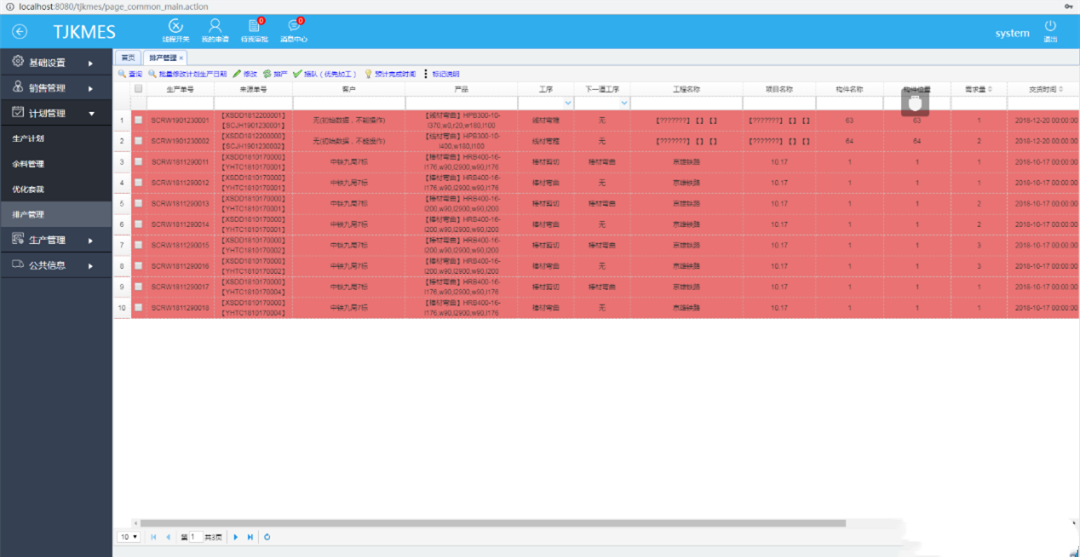Image resolution: width=1080 pixels, height=557 pixels.
Task: Expand 生产管理 sidebar menu
Action: coord(56,240)
